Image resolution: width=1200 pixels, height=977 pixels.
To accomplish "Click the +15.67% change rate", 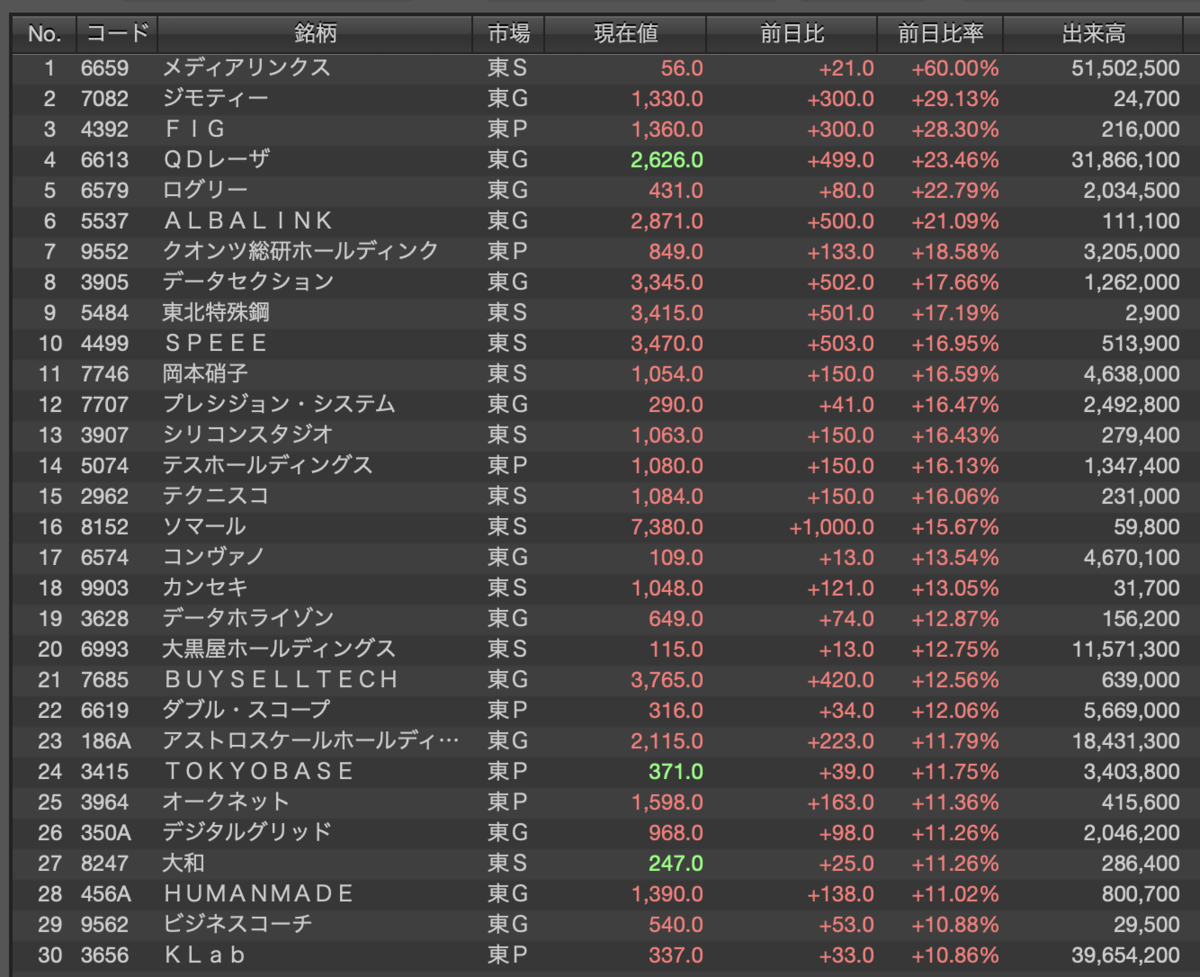I will [954, 527].
